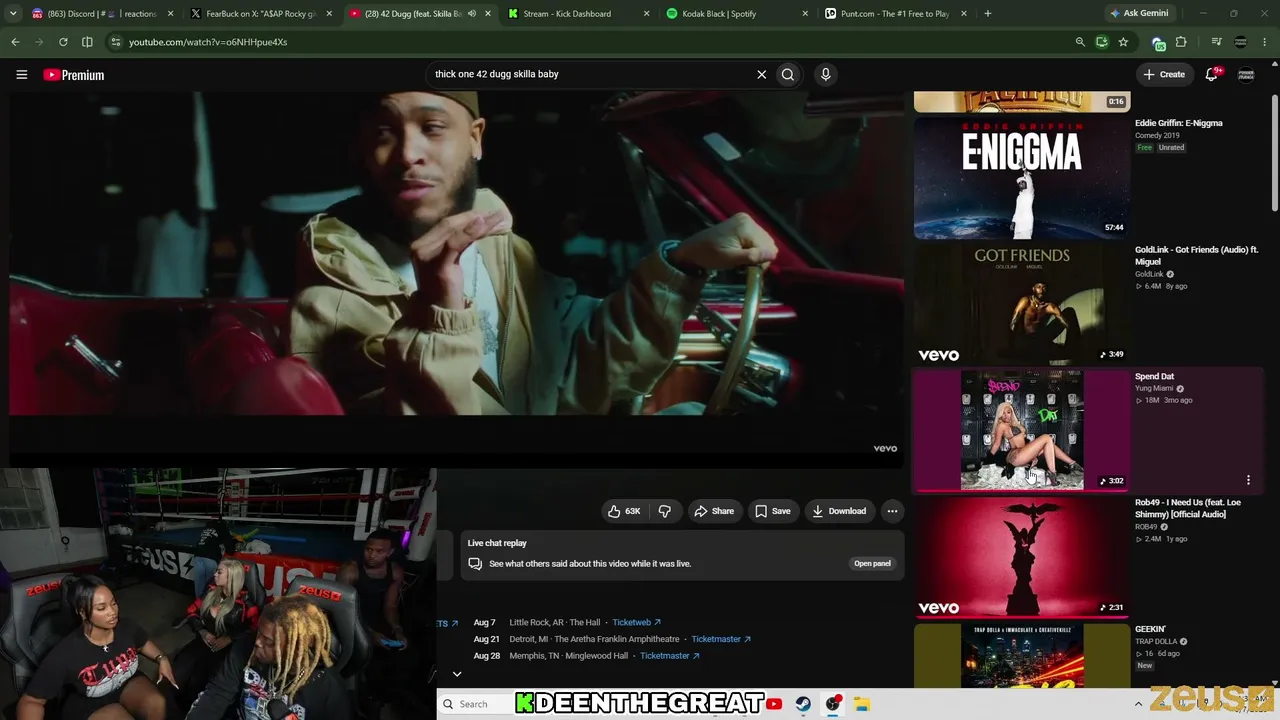View site information for youtube.com
The width and height of the screenshot is (1280, 720).
pyautogui.click(x=116, y=42)
